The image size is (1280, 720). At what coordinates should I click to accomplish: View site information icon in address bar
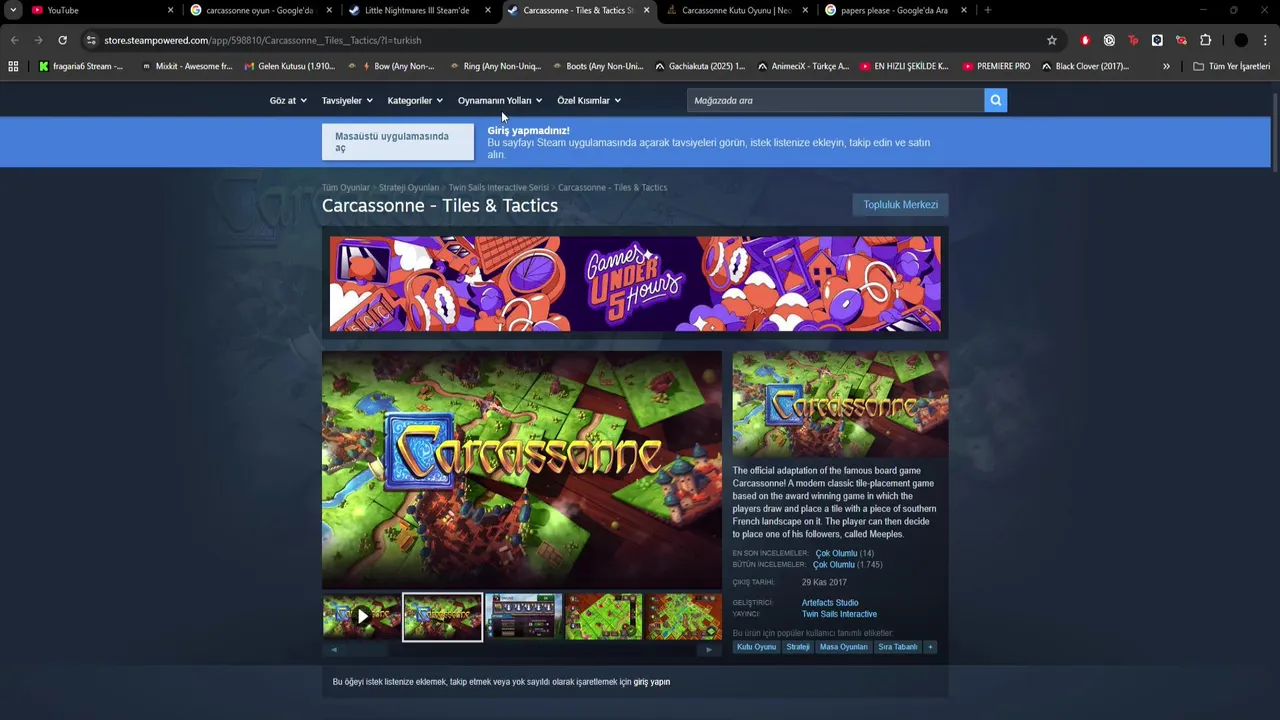91,40
